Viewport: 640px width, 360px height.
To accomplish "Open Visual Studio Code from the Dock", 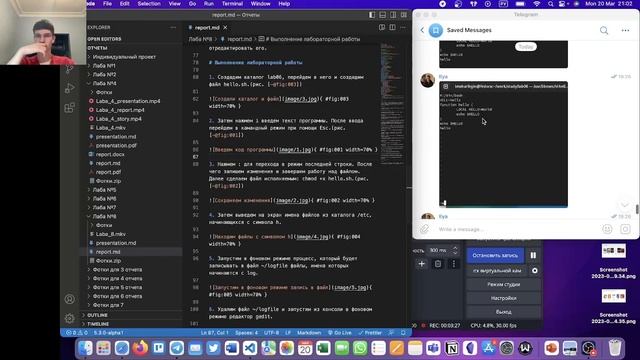I will pyautogui.click(x=250, y=348).
